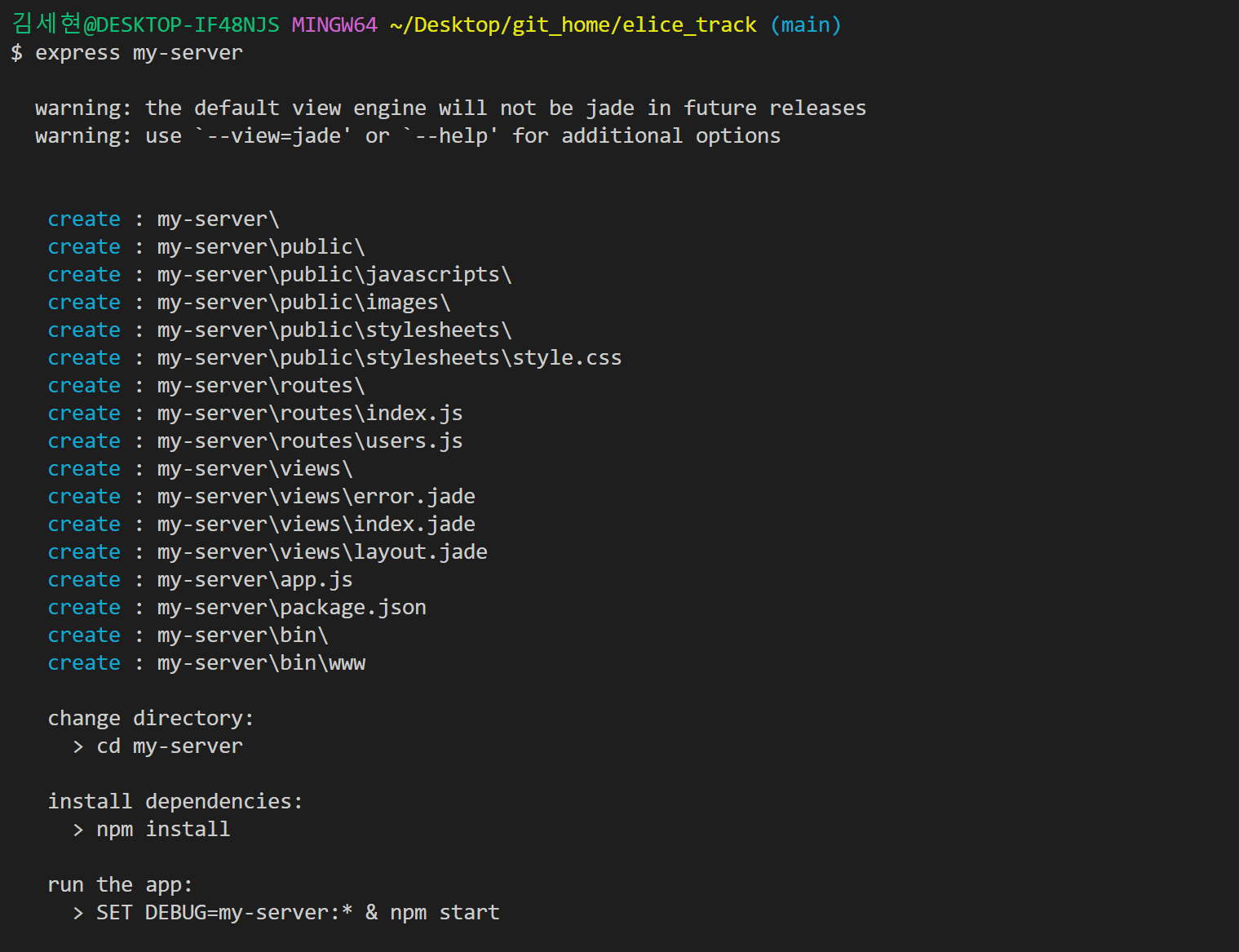Click the line 'my-server\views\index.jade'
Viewport: 1239px width, 952px height.
[316, 525]
